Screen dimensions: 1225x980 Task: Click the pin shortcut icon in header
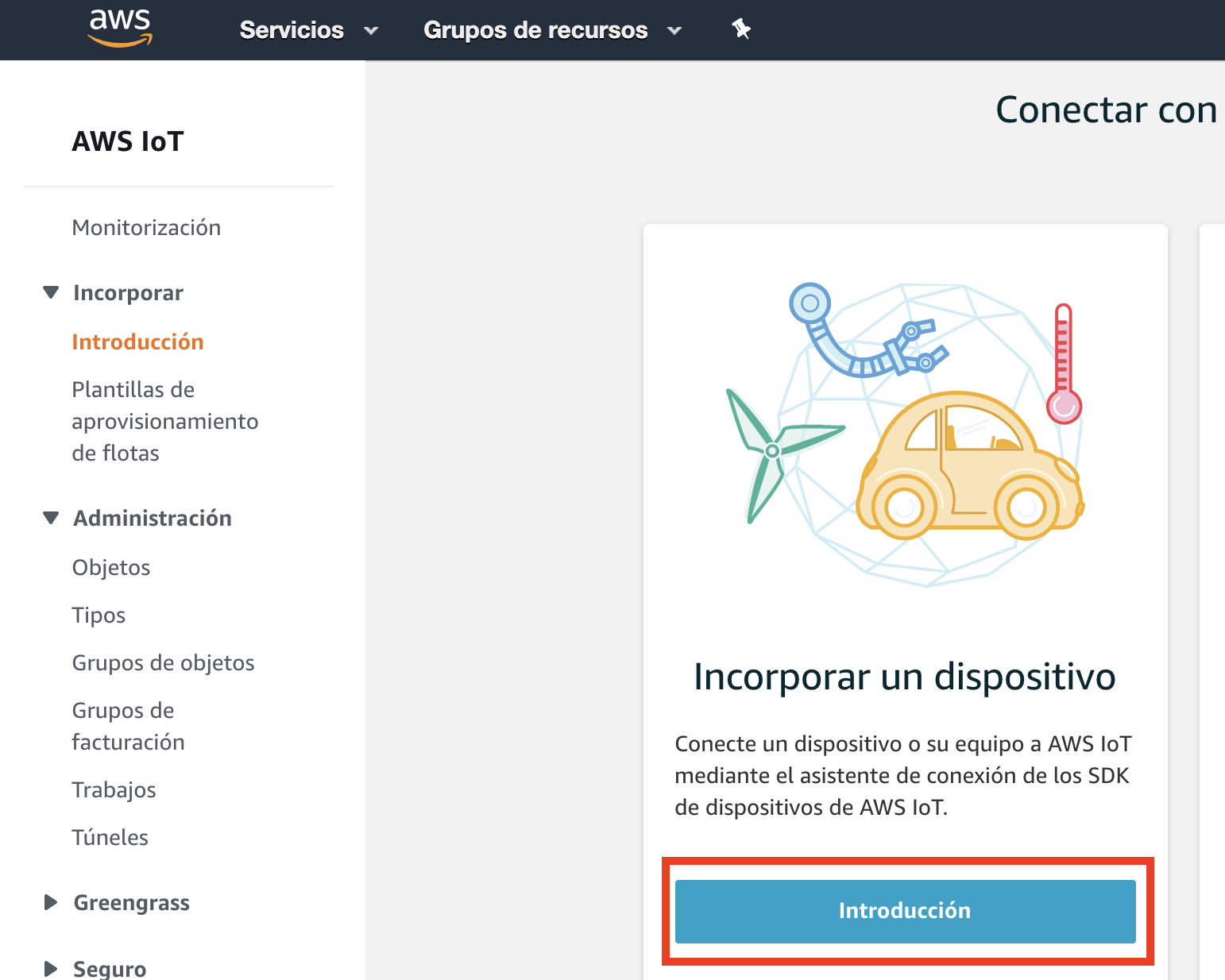click(x=741, y=29)
